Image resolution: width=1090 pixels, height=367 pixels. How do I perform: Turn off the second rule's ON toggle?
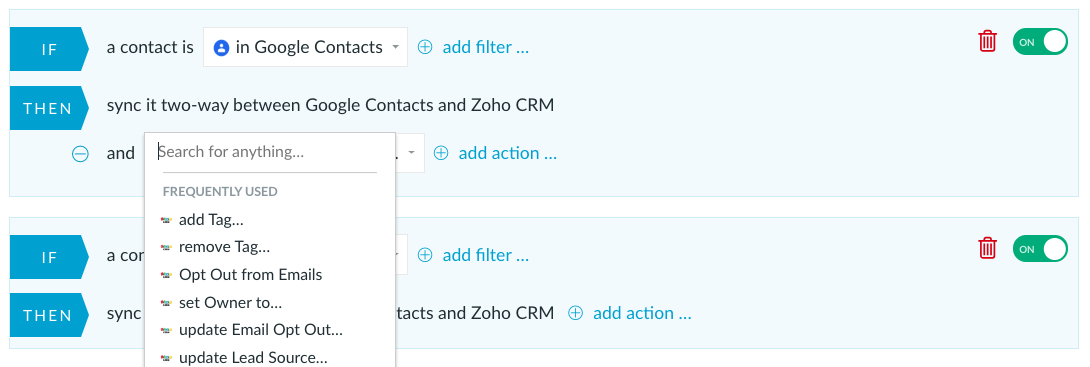click(x=1040, y=249)
